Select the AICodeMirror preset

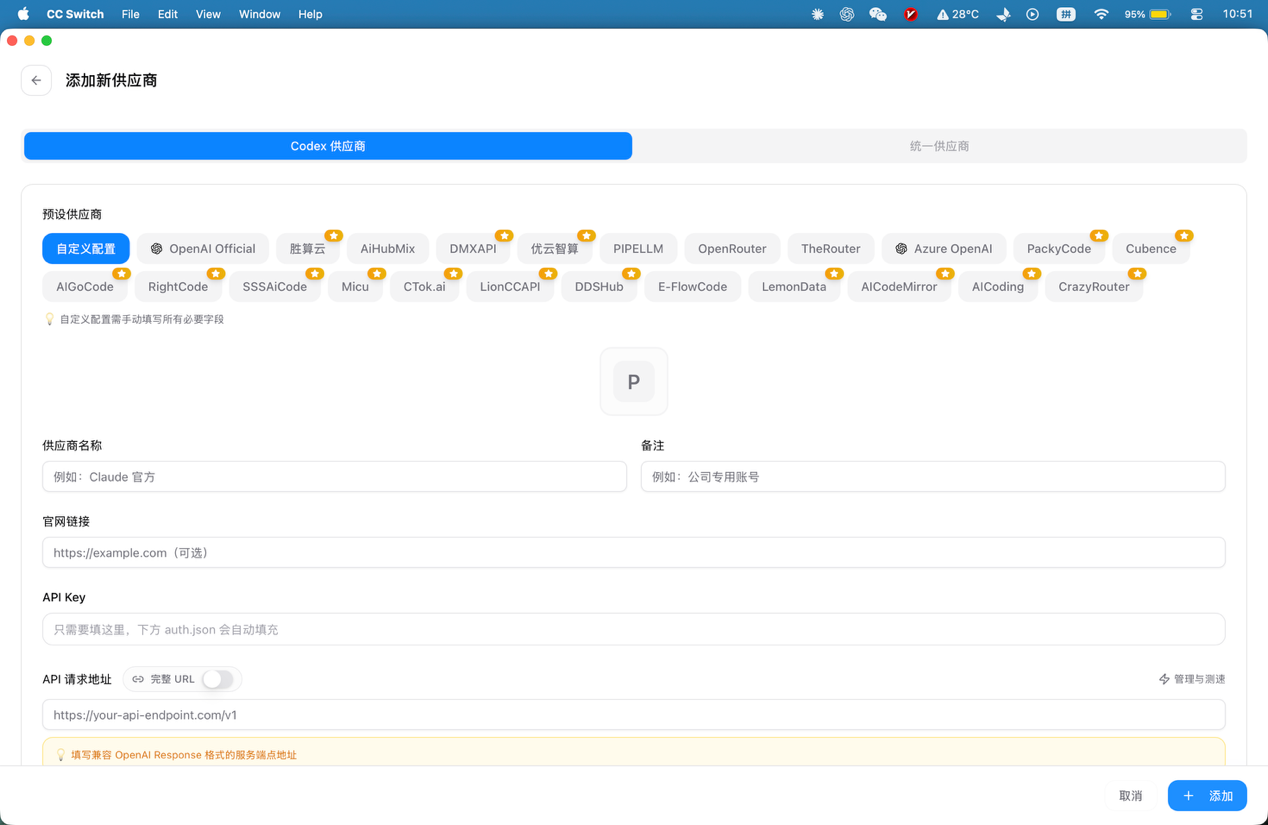click(899, 287)
